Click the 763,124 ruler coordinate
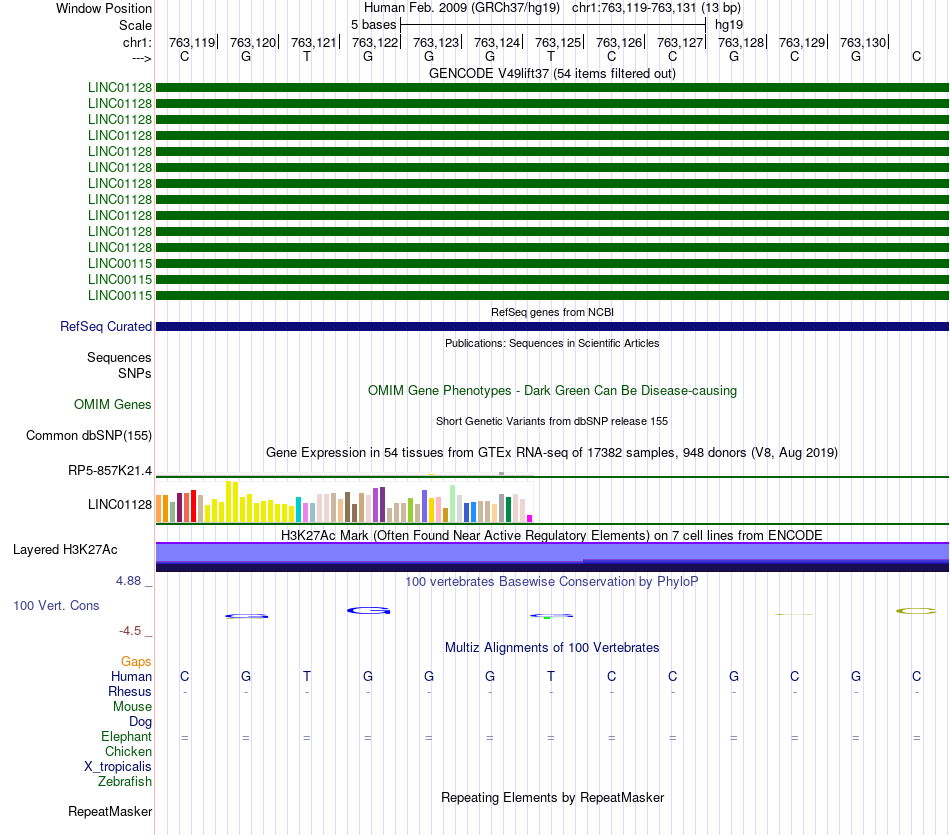 [x=497, y=42]
